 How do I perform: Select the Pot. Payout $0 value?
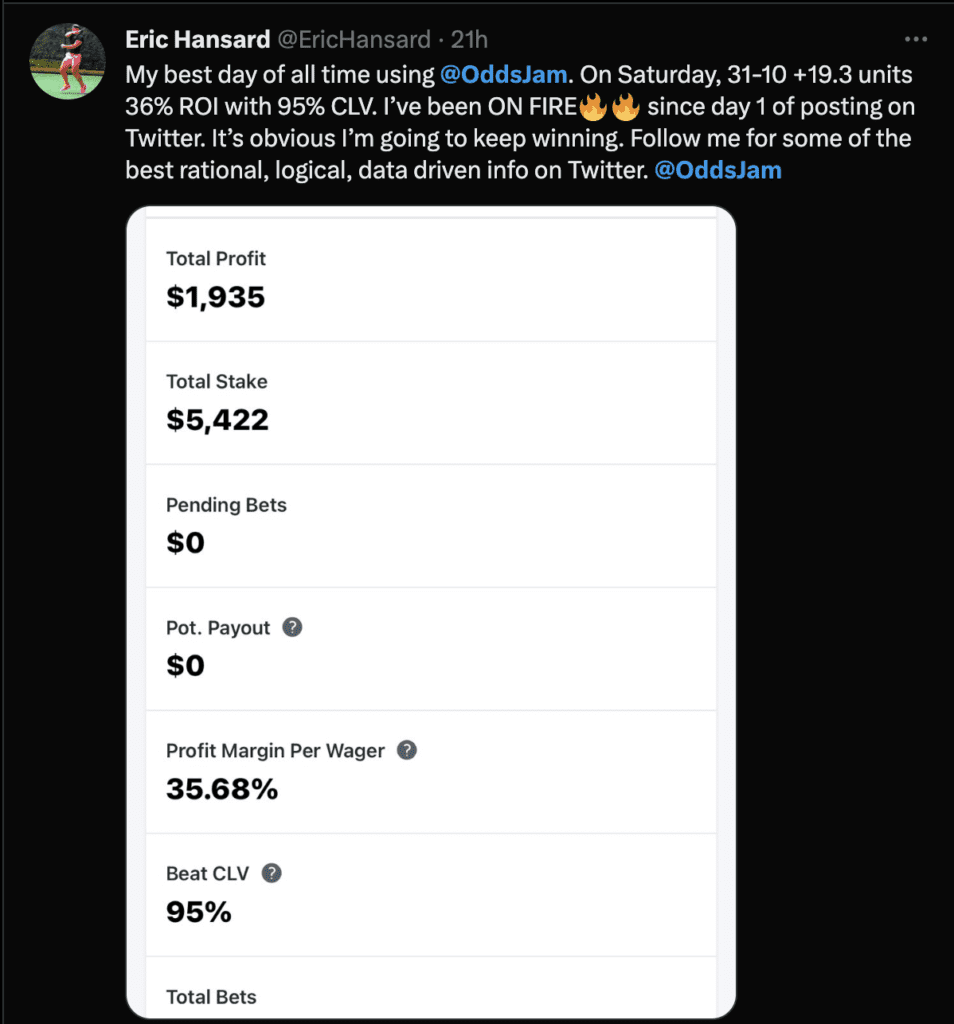point(185,665)
